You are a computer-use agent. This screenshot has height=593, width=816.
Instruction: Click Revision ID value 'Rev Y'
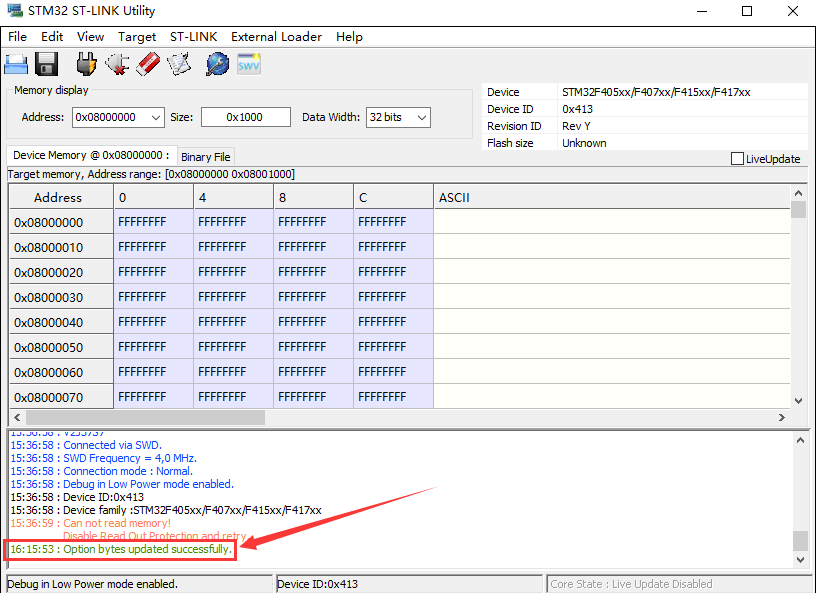576,126
